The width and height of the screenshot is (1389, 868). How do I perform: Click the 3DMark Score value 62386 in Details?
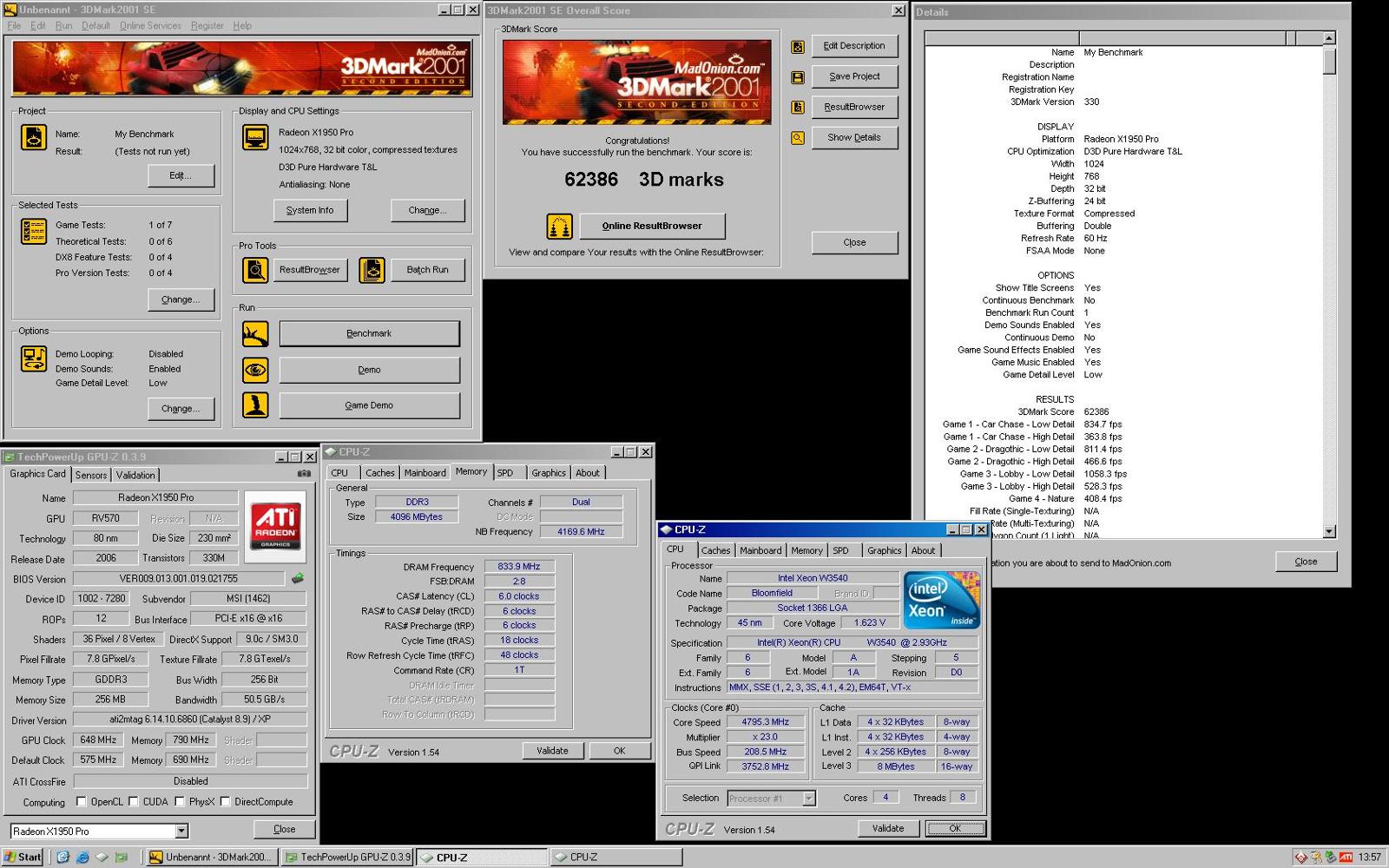[1096, 412]
